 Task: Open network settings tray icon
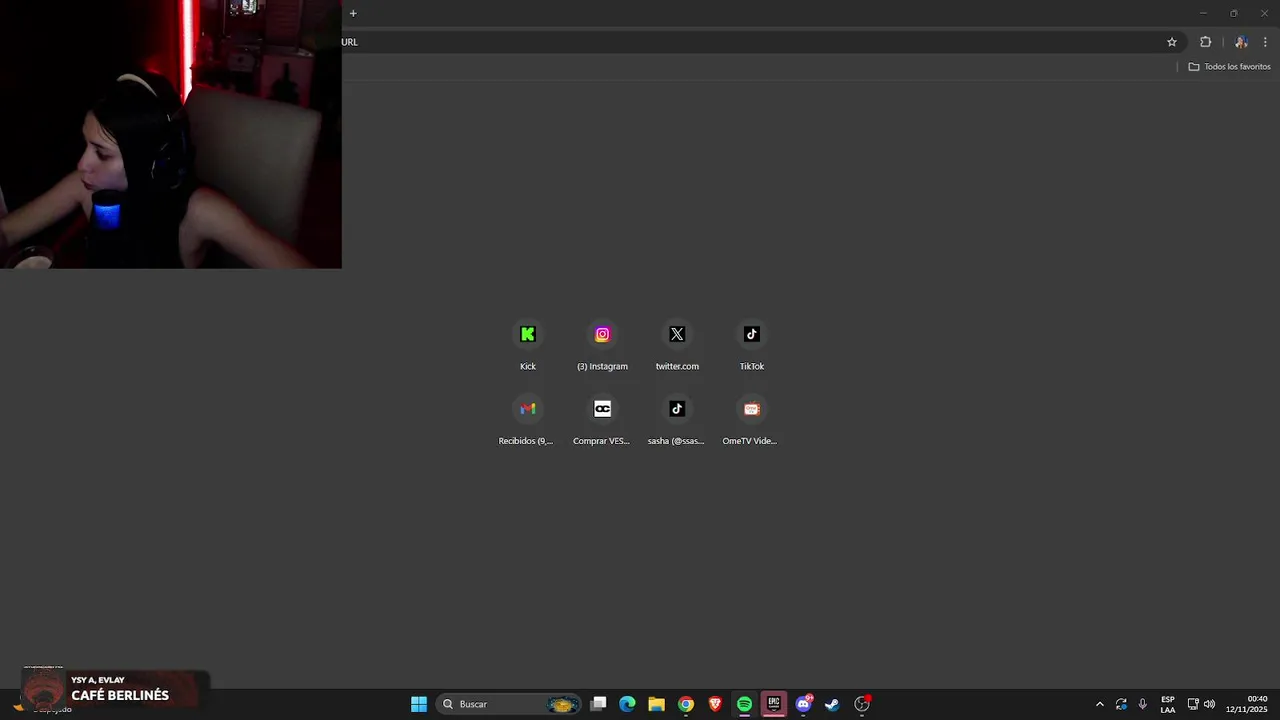[x=1193, y=704]
